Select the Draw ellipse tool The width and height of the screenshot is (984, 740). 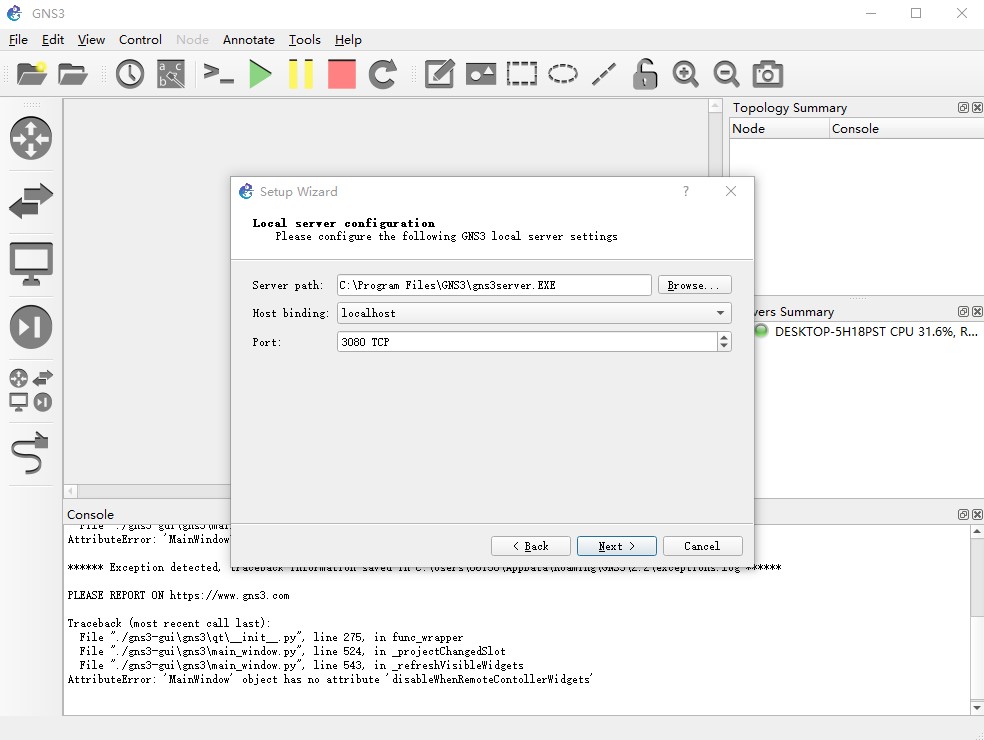tap(562, 73)
